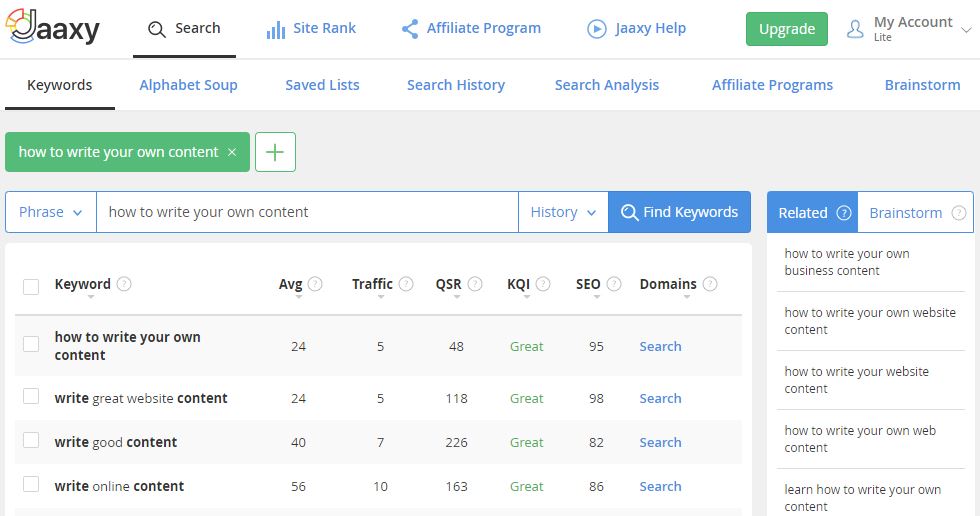Switch to the Saved Lists tab
Image resolution: width=980 pixels, height=516 pixels.
coord(322,86)
